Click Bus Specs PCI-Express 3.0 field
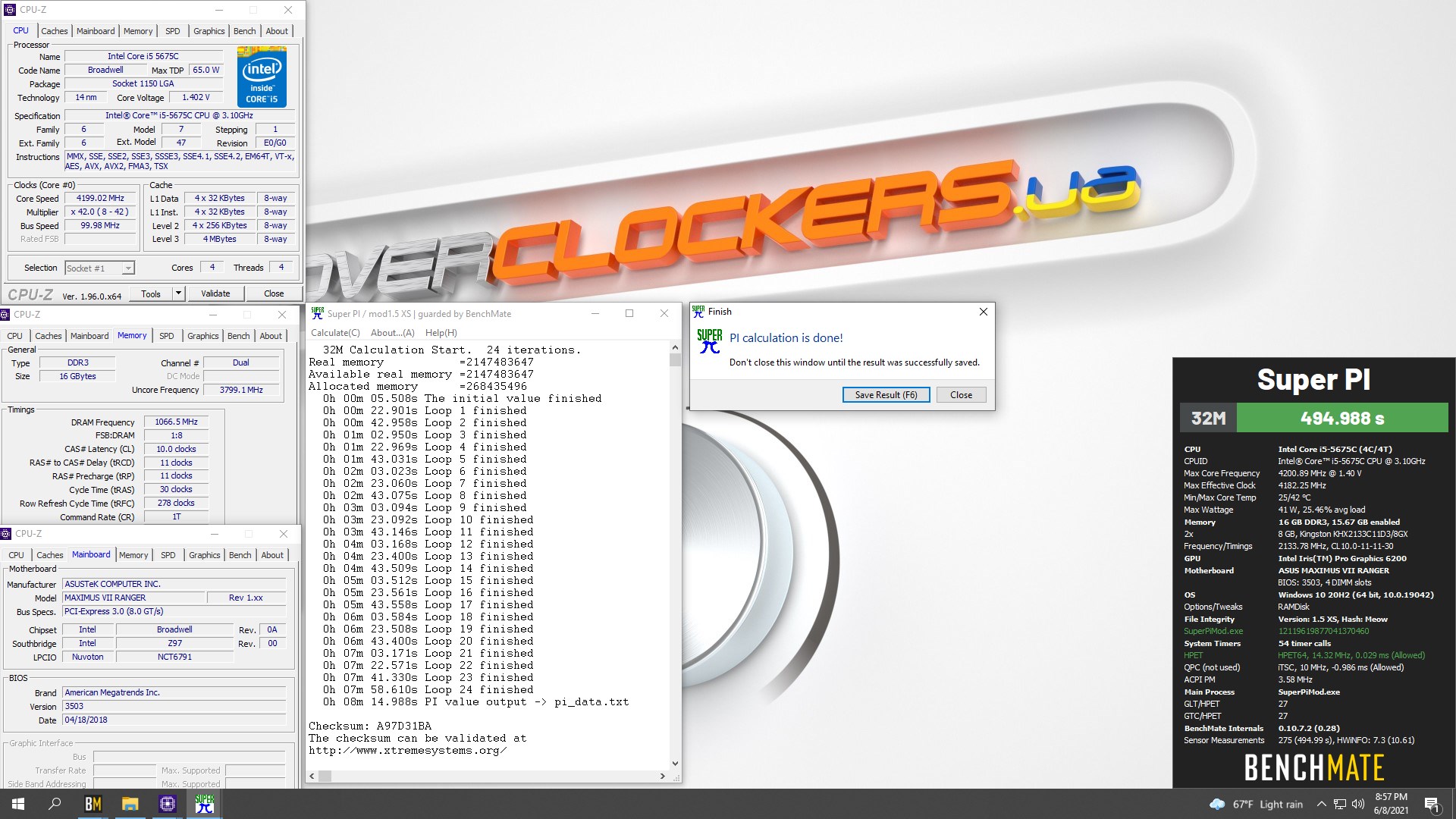1456x819 pixels. pyautogui.click(x=174, y=611)
